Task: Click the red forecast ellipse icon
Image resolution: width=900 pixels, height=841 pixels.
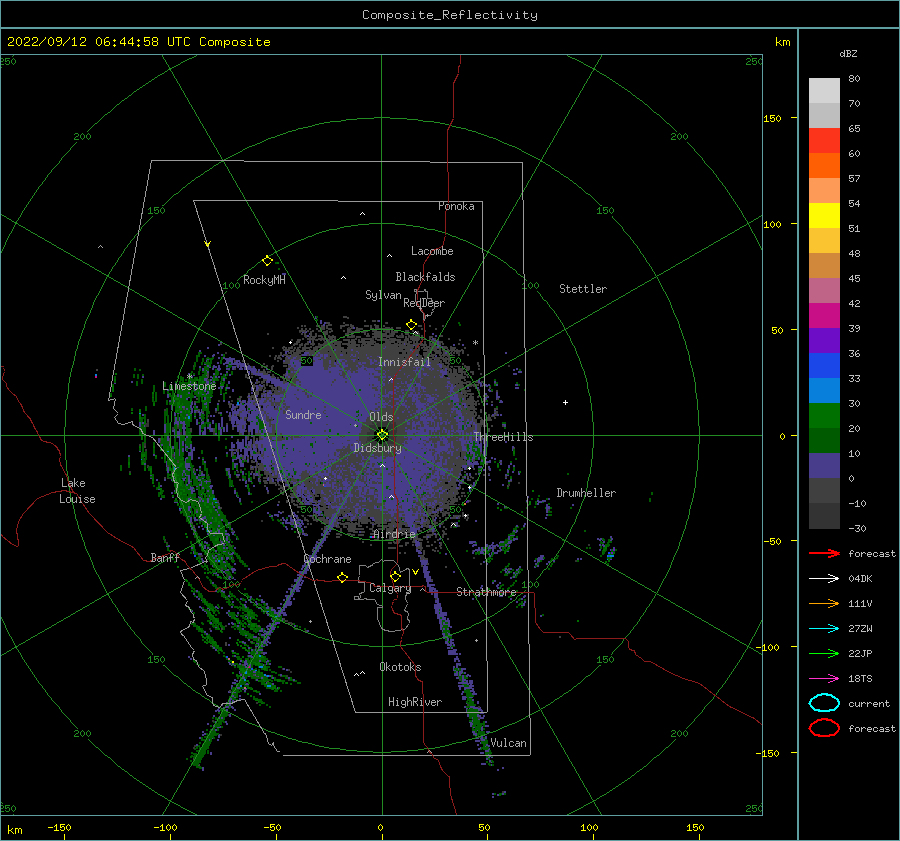Action: click(824, 727)
